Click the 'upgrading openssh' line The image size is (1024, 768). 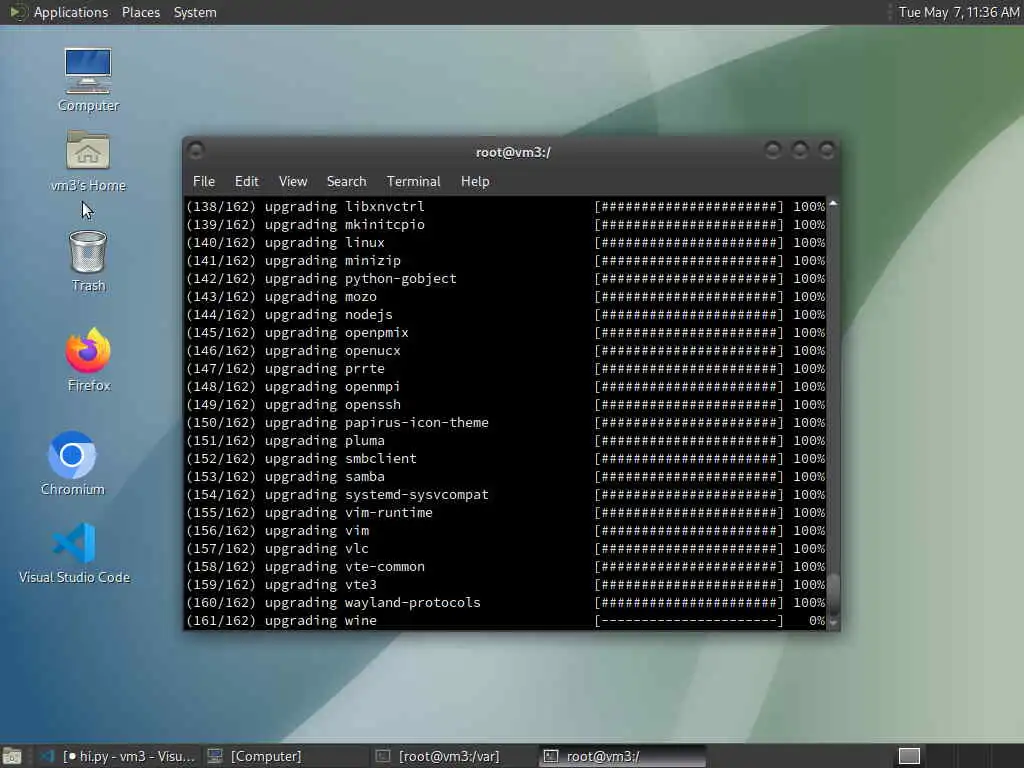click(505, 404)
